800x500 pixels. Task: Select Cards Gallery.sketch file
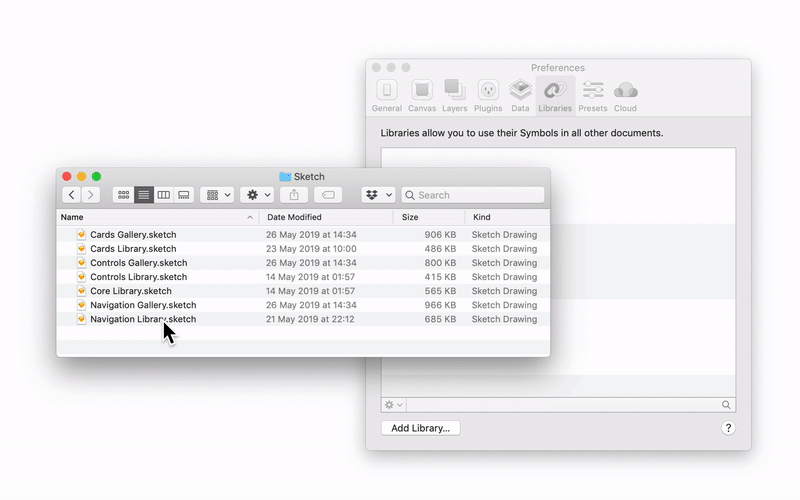click(x=303, y=235)
